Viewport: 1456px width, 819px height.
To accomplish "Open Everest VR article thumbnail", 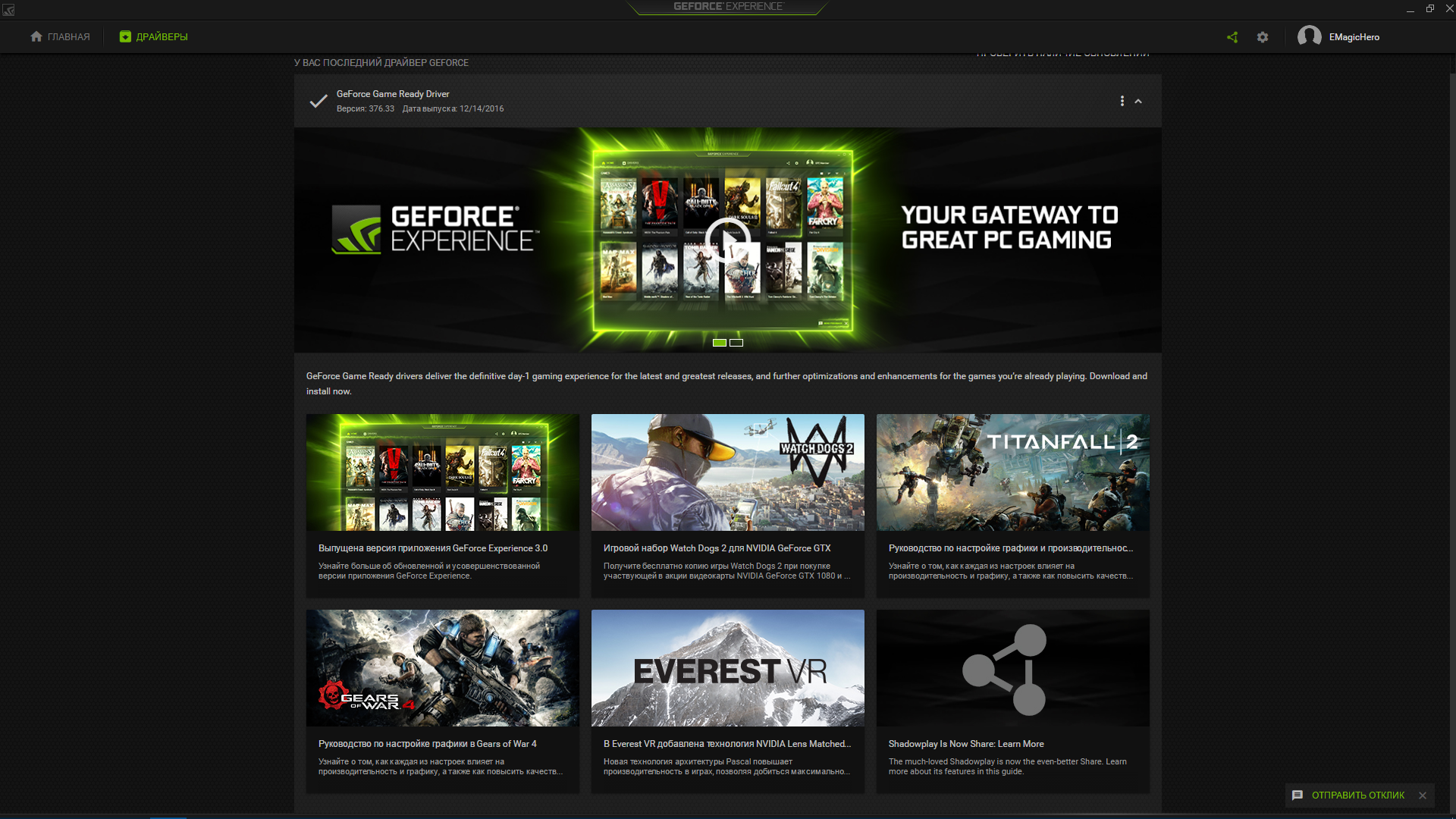I will [x=728, y=667].
